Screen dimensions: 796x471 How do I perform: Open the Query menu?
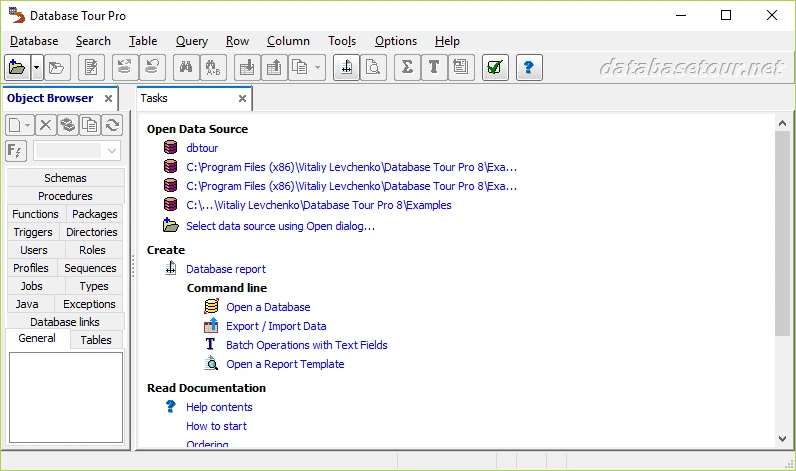(x=191, y=41)
